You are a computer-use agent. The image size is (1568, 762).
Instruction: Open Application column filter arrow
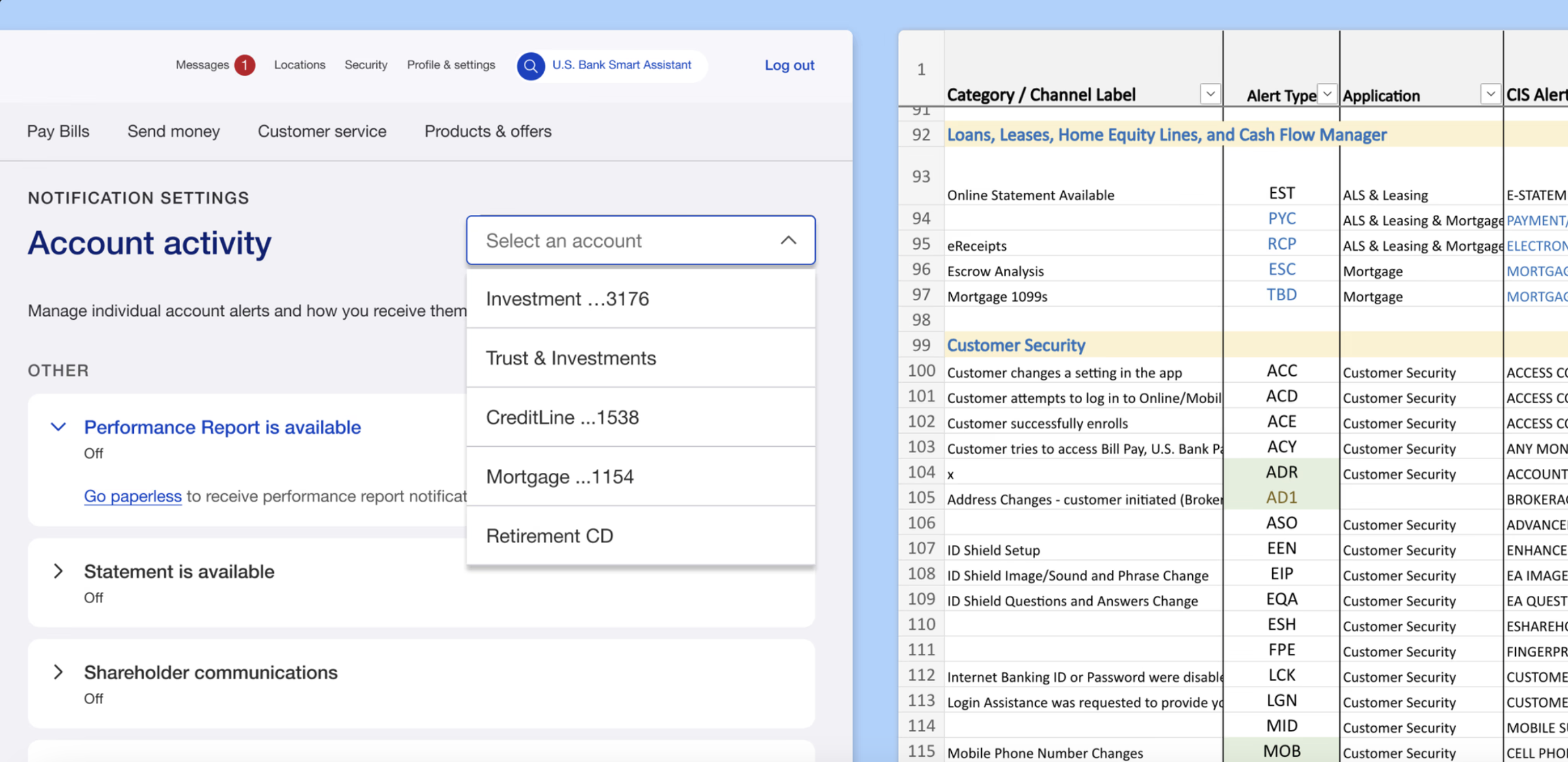[x=1490, y=94]
